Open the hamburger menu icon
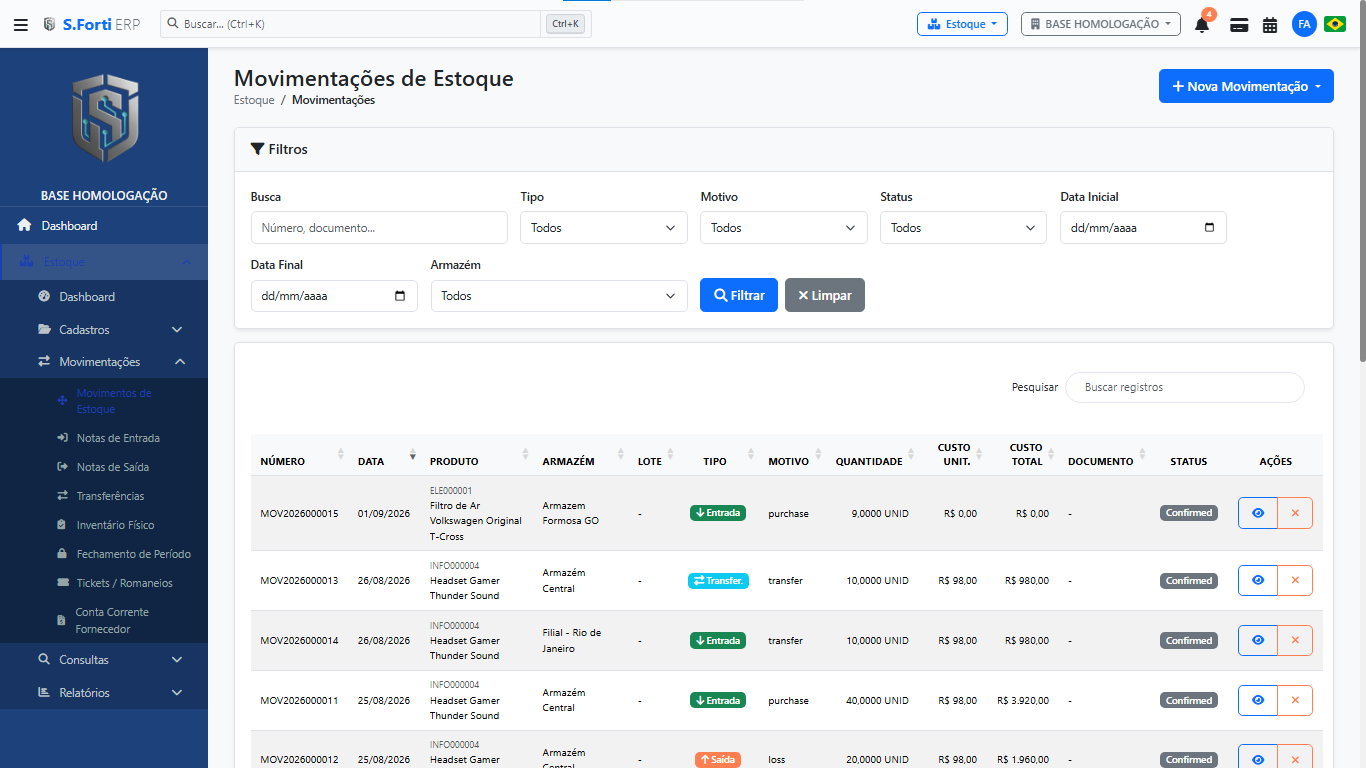The width and height of the screenshot is (1366, 768). click(x=20, y=24)
